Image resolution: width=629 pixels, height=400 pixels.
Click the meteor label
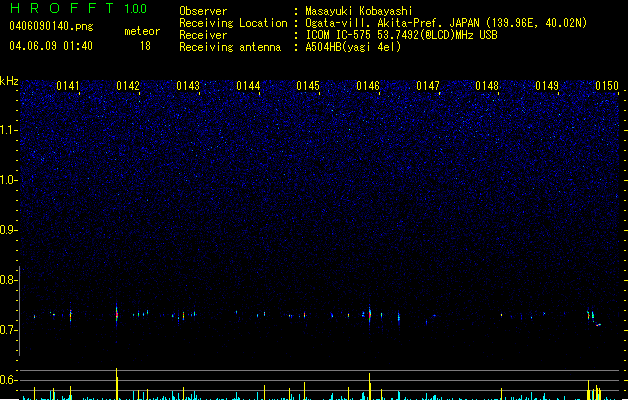[x=142, y=31]
